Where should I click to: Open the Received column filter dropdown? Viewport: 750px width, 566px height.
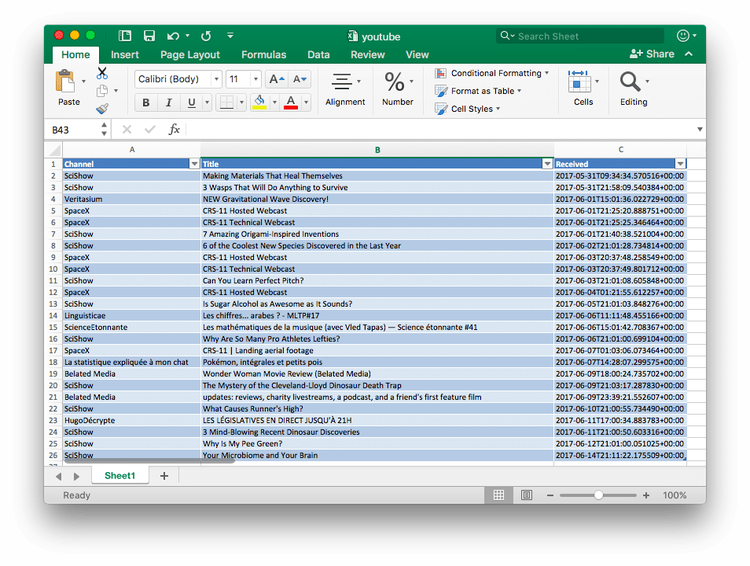click(680, 164)
